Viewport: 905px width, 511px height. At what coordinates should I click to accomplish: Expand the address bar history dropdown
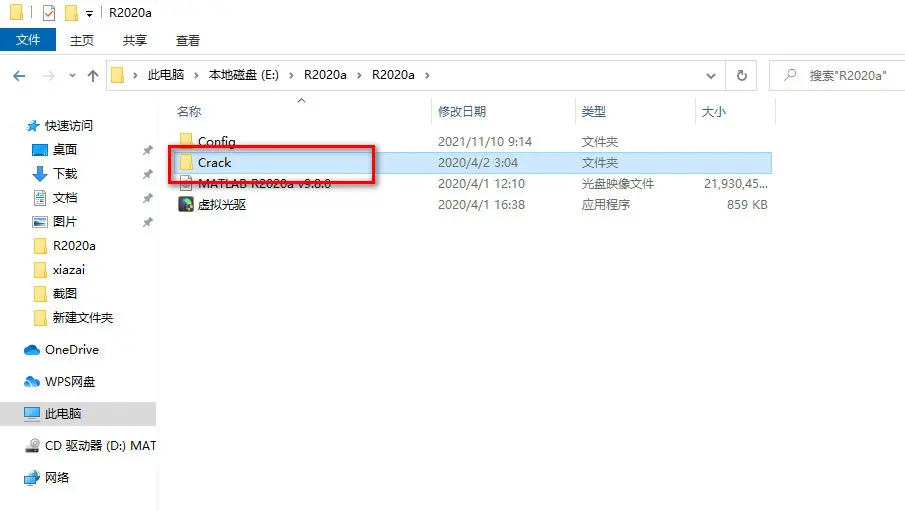[x=711, y=76]
